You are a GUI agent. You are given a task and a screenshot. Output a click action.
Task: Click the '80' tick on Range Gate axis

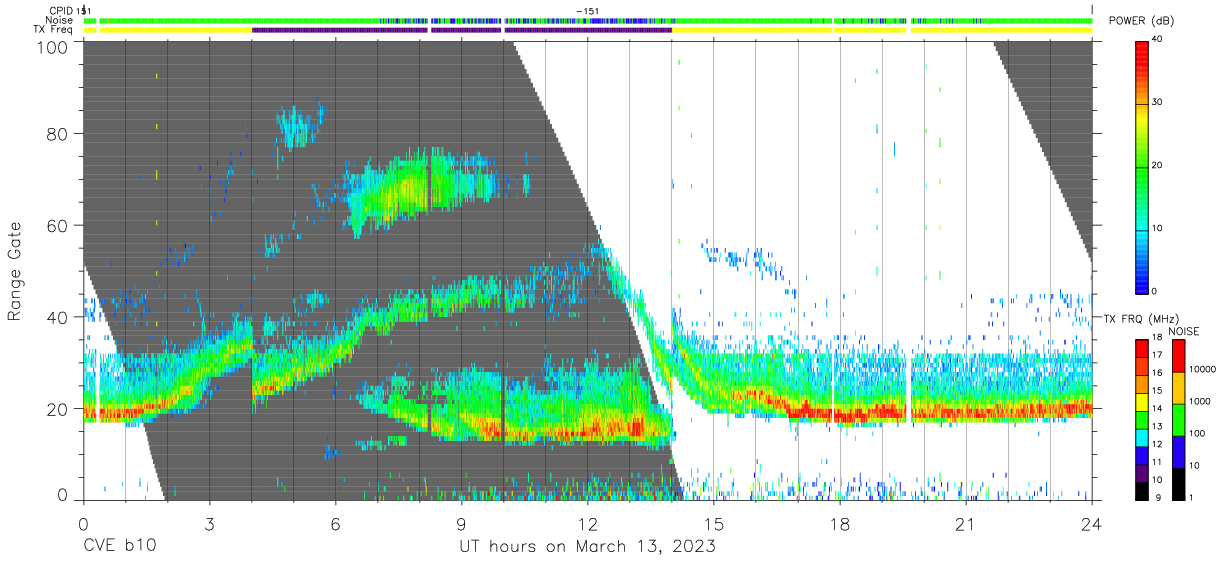[x=58, y=133]
